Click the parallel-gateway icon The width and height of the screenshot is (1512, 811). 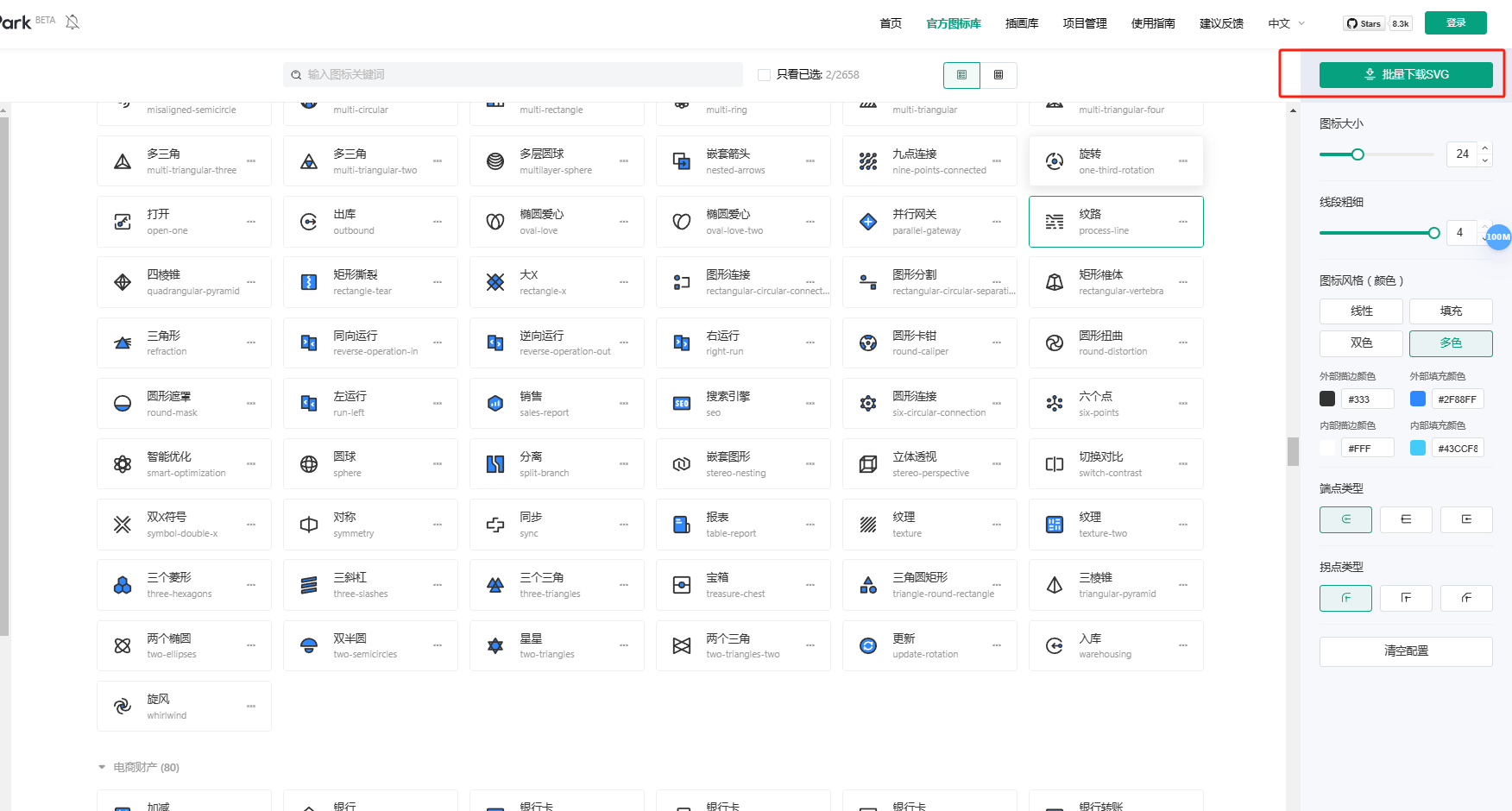tap(929, 222)
